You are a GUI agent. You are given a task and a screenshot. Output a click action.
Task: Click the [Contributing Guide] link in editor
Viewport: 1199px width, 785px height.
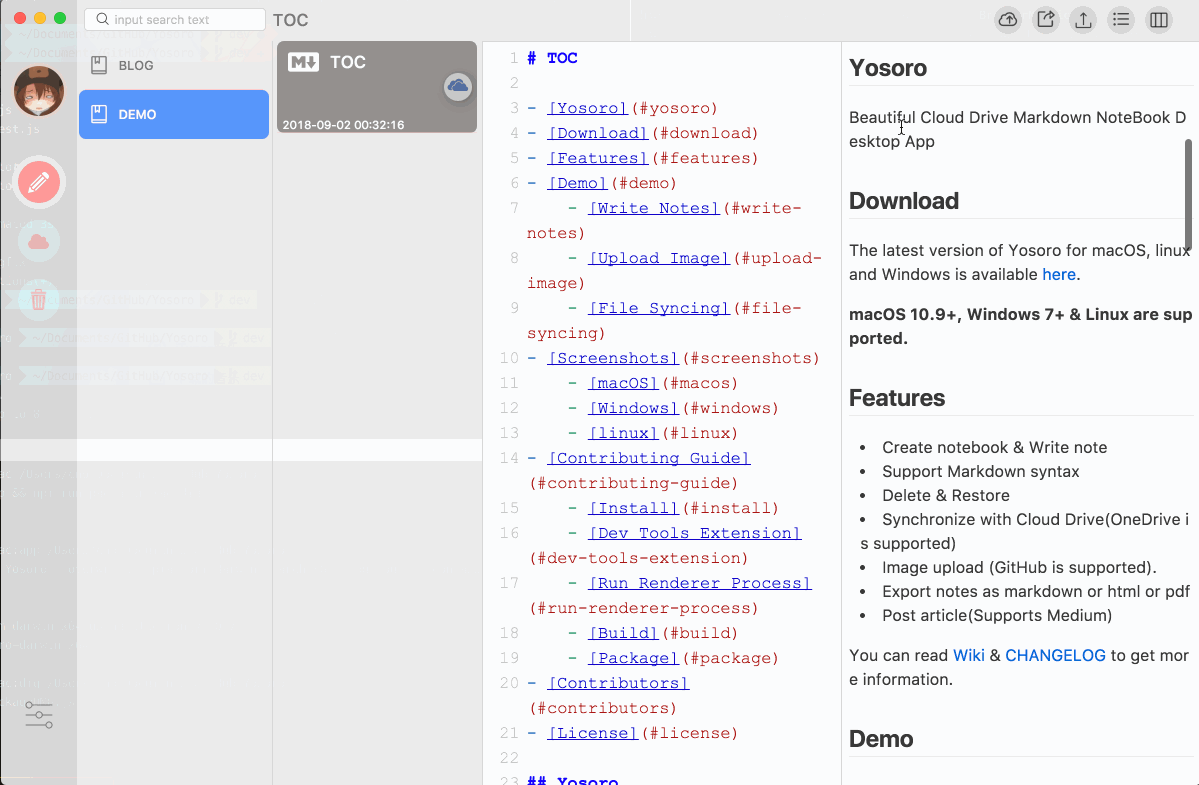pos(648,458)
